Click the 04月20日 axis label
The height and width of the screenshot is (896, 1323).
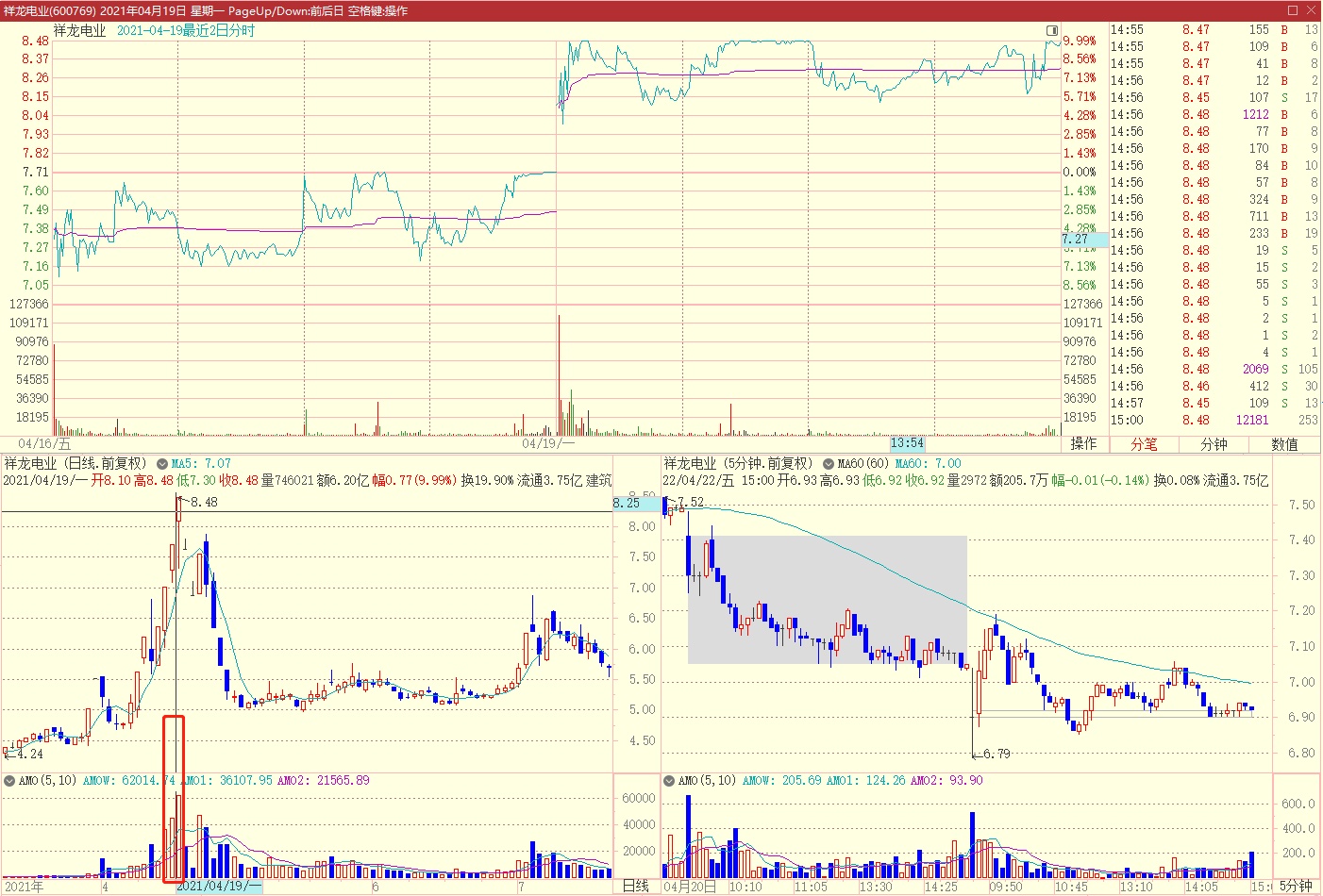point(690,887)
